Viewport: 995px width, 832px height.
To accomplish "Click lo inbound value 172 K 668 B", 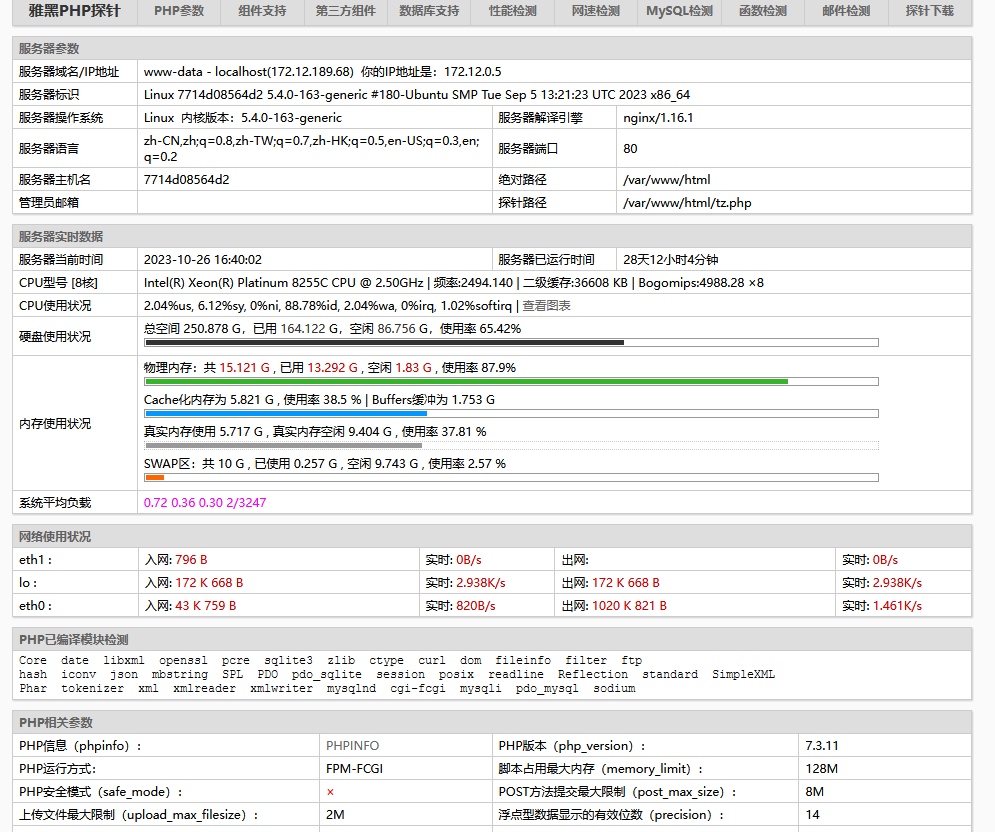I will pyautogui.click(x=209, y=583).
